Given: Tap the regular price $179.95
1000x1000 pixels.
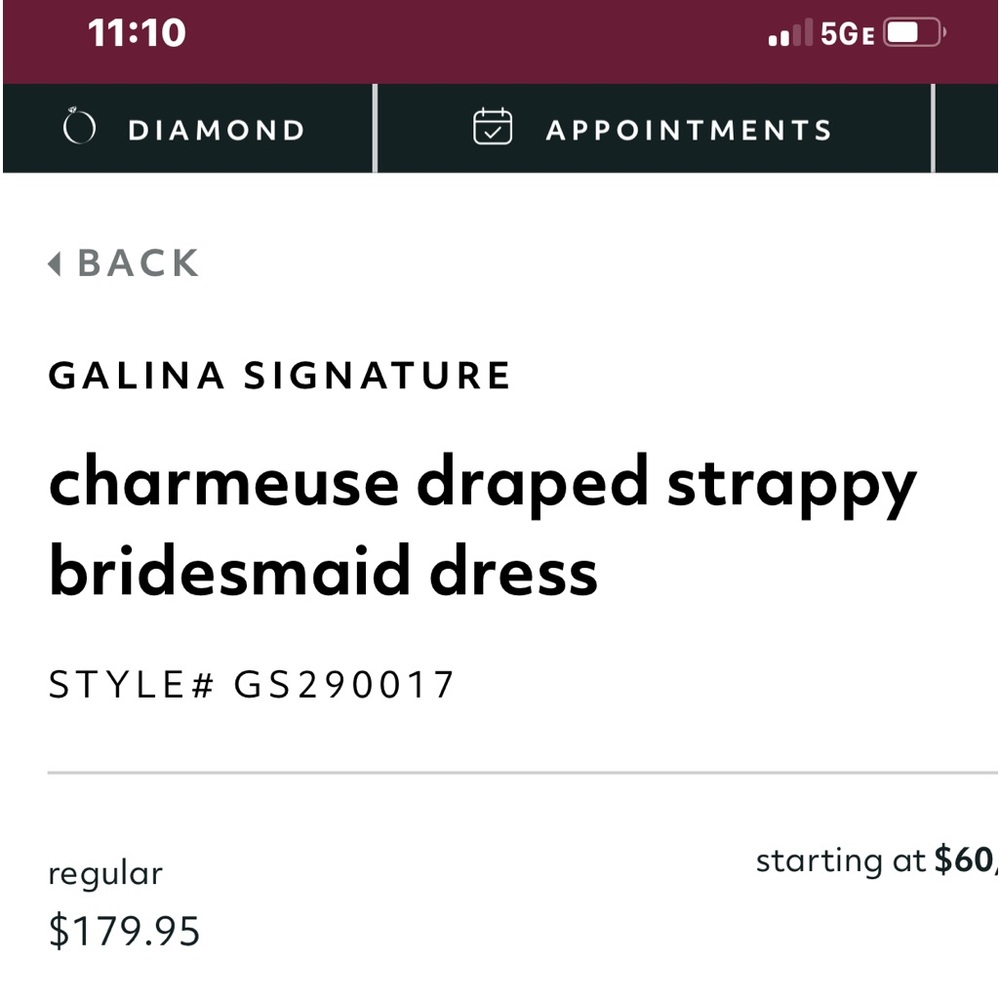Looking at the screenshot, I should tap(126, 931).
